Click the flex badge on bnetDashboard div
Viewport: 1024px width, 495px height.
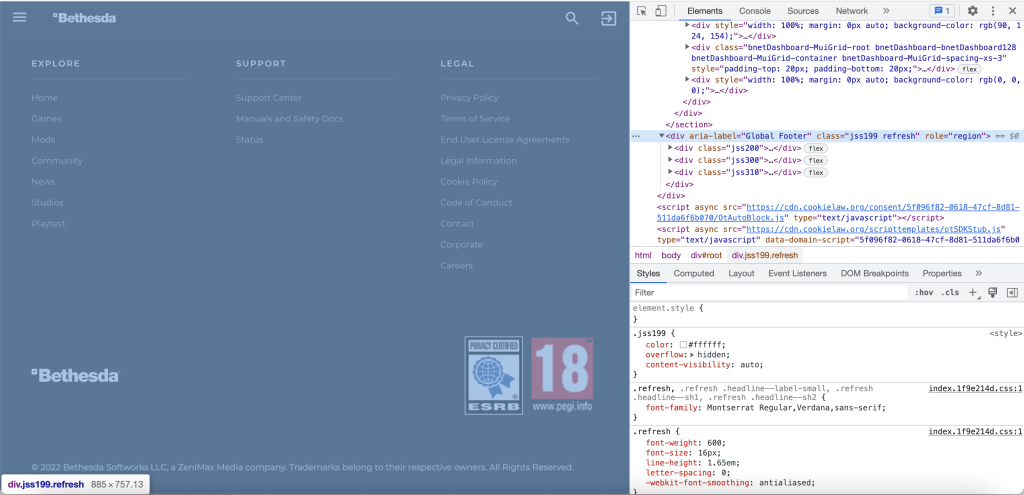click(969, 69)
